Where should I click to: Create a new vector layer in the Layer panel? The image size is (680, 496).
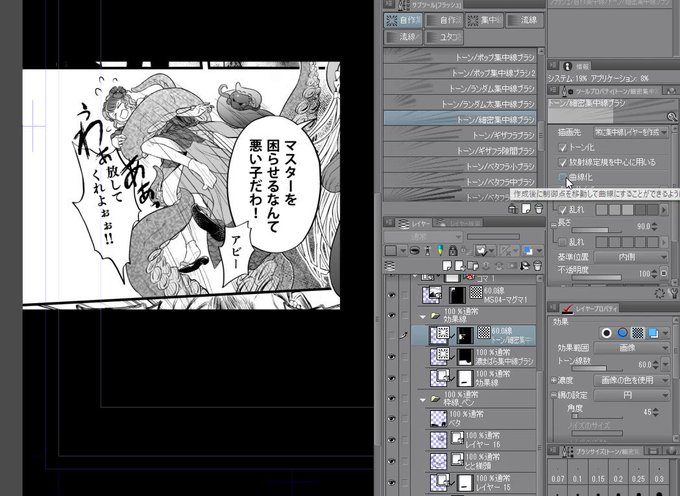[x=459, y=265]
